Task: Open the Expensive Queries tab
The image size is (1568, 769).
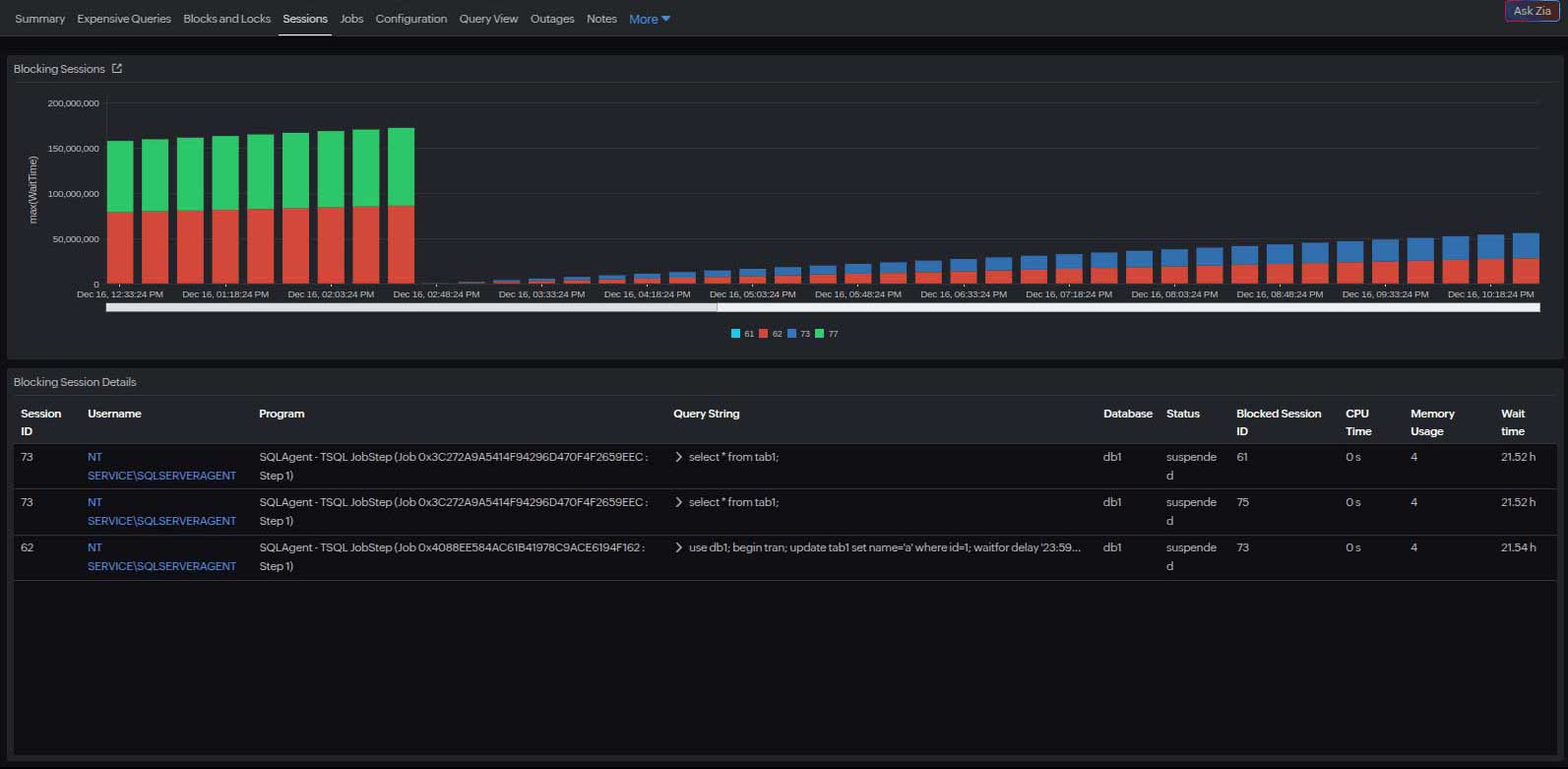Action: tap(124, 19)
